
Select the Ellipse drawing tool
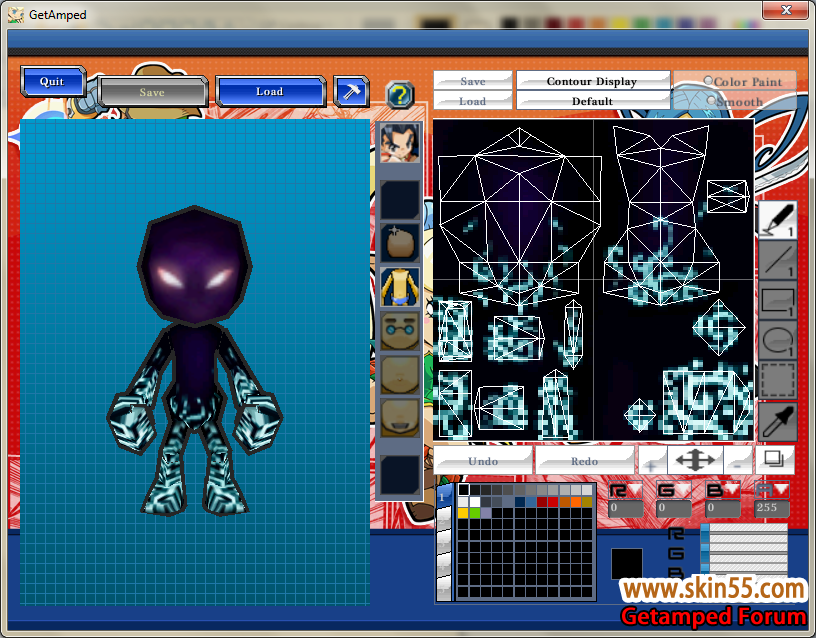point(777,340)
